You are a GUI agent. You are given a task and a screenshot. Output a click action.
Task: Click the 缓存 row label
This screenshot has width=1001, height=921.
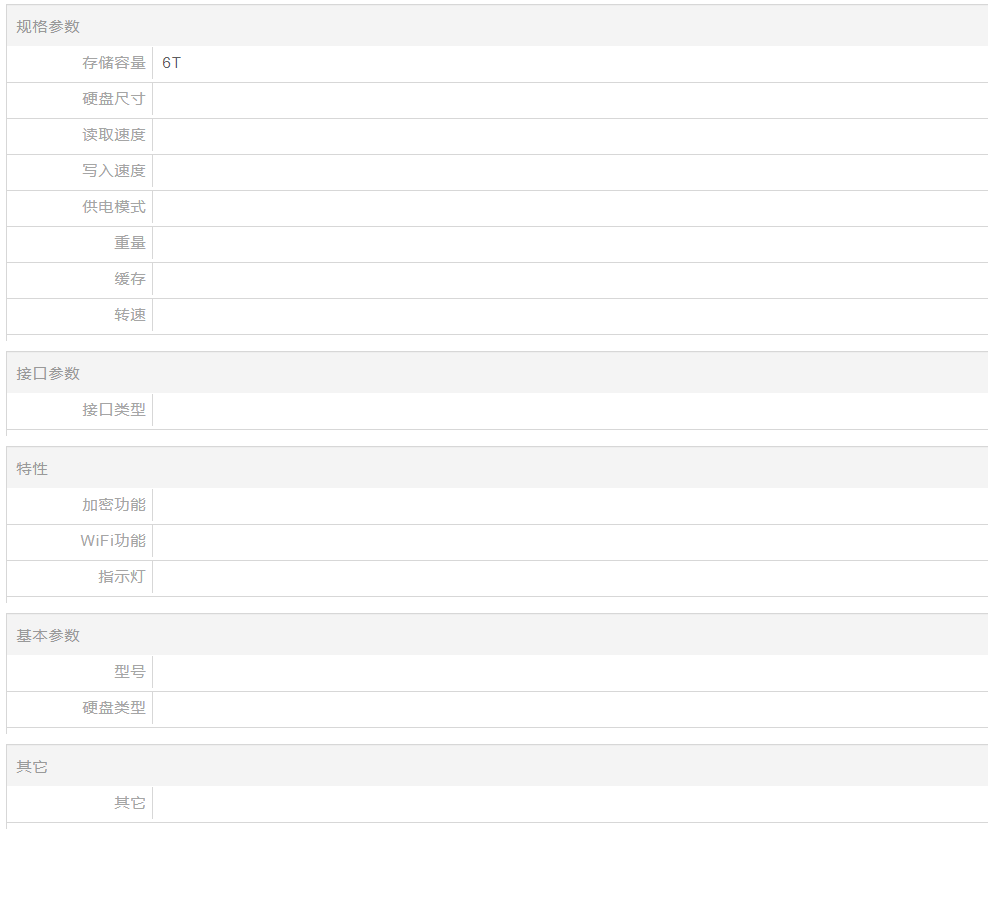click(x=130, y=279)
